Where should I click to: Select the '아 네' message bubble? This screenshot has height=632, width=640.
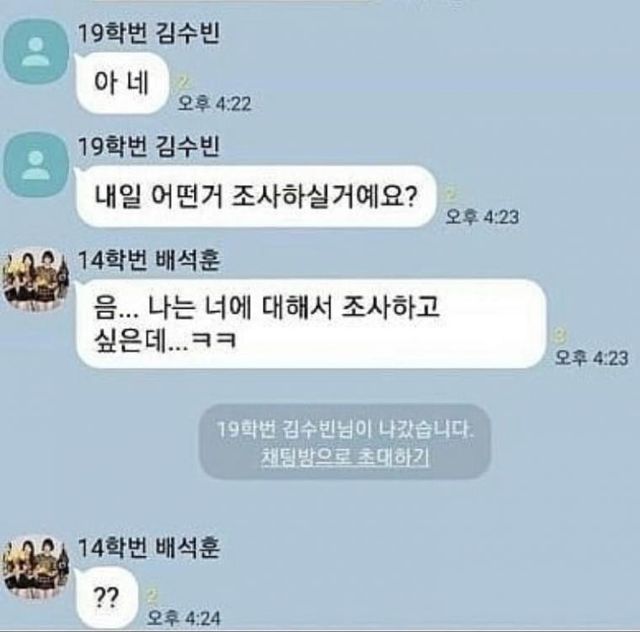click(x=122, y=83)
